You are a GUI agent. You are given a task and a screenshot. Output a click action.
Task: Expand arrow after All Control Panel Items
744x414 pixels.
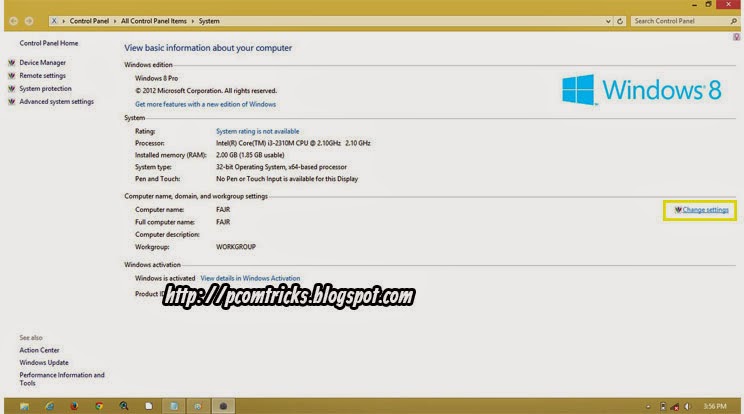point(193,21)
